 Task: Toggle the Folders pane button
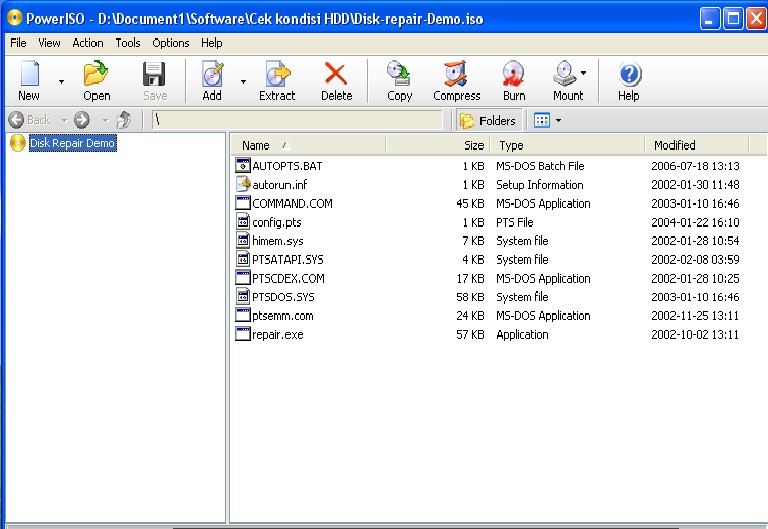(488, 120)
